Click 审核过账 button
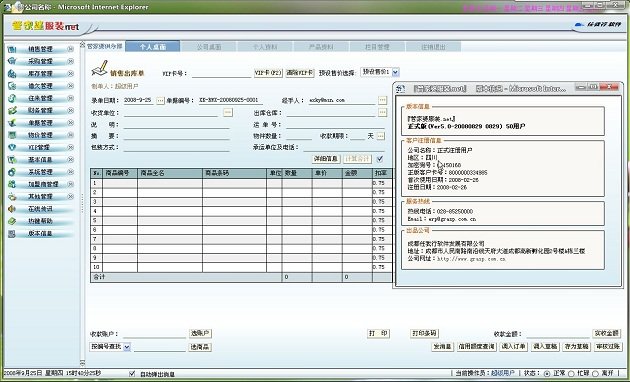The height and width of the screenshot is (382, 630). [608, 346]
